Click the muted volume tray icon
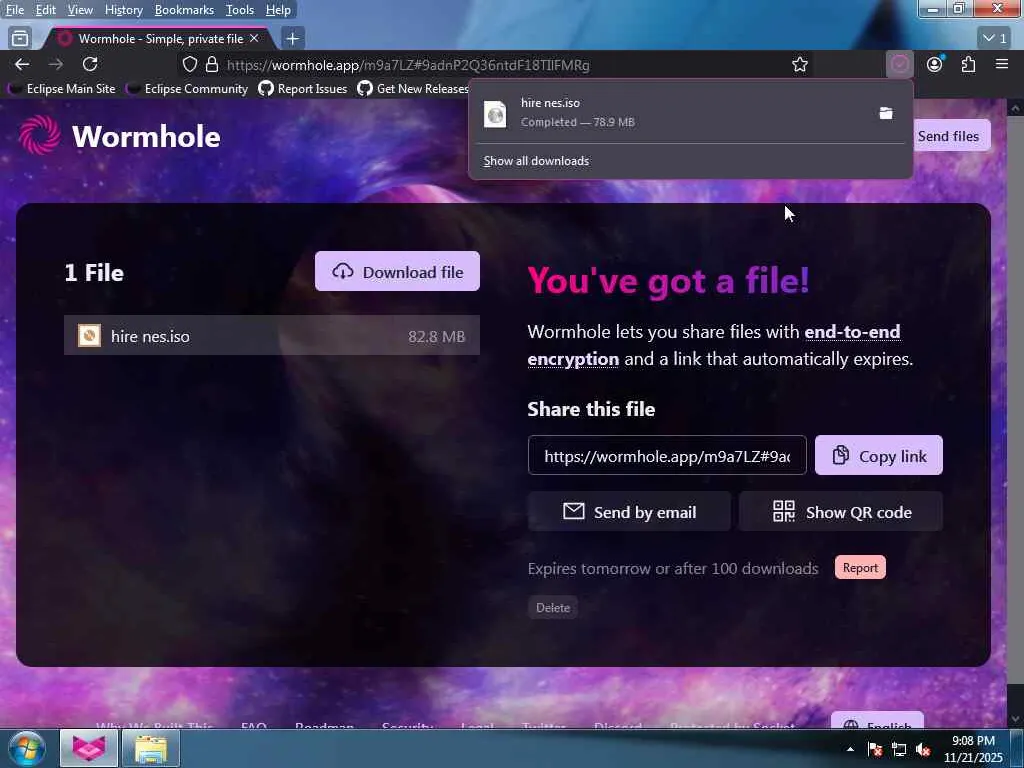The image size is (1024, 768). click(923, 749)
